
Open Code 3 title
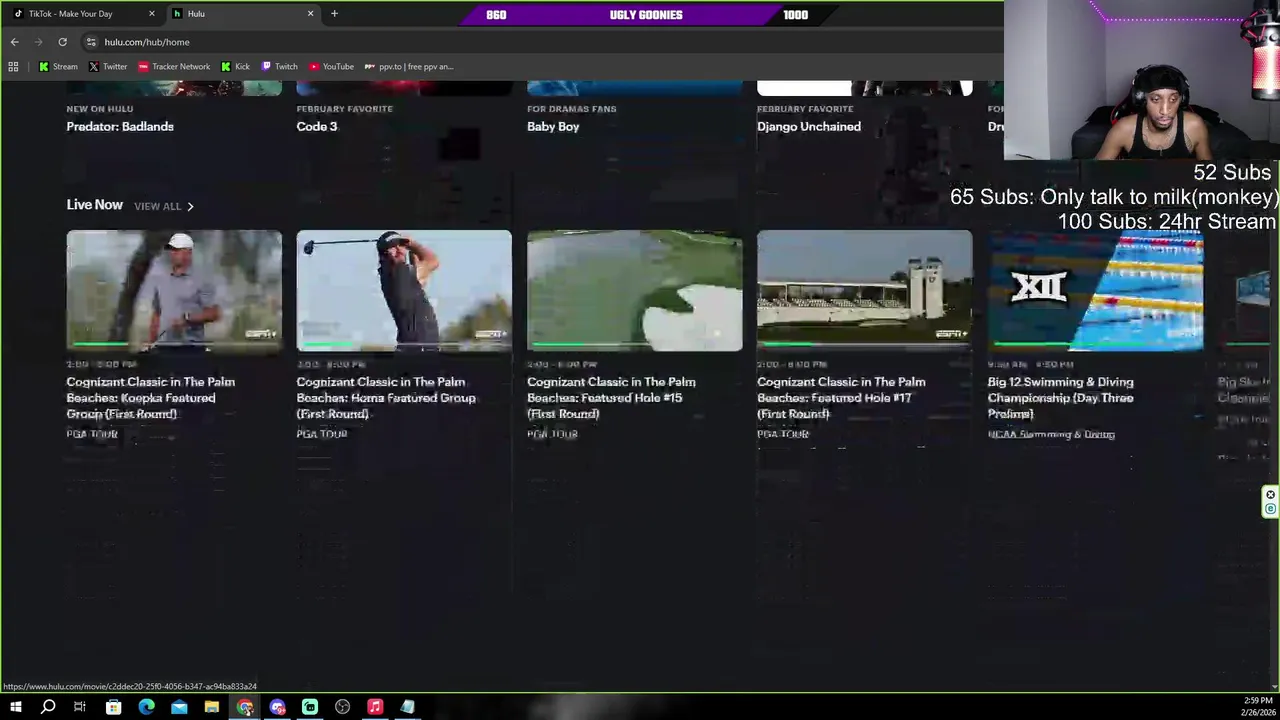pyautogui.click(x=317, y=127)
